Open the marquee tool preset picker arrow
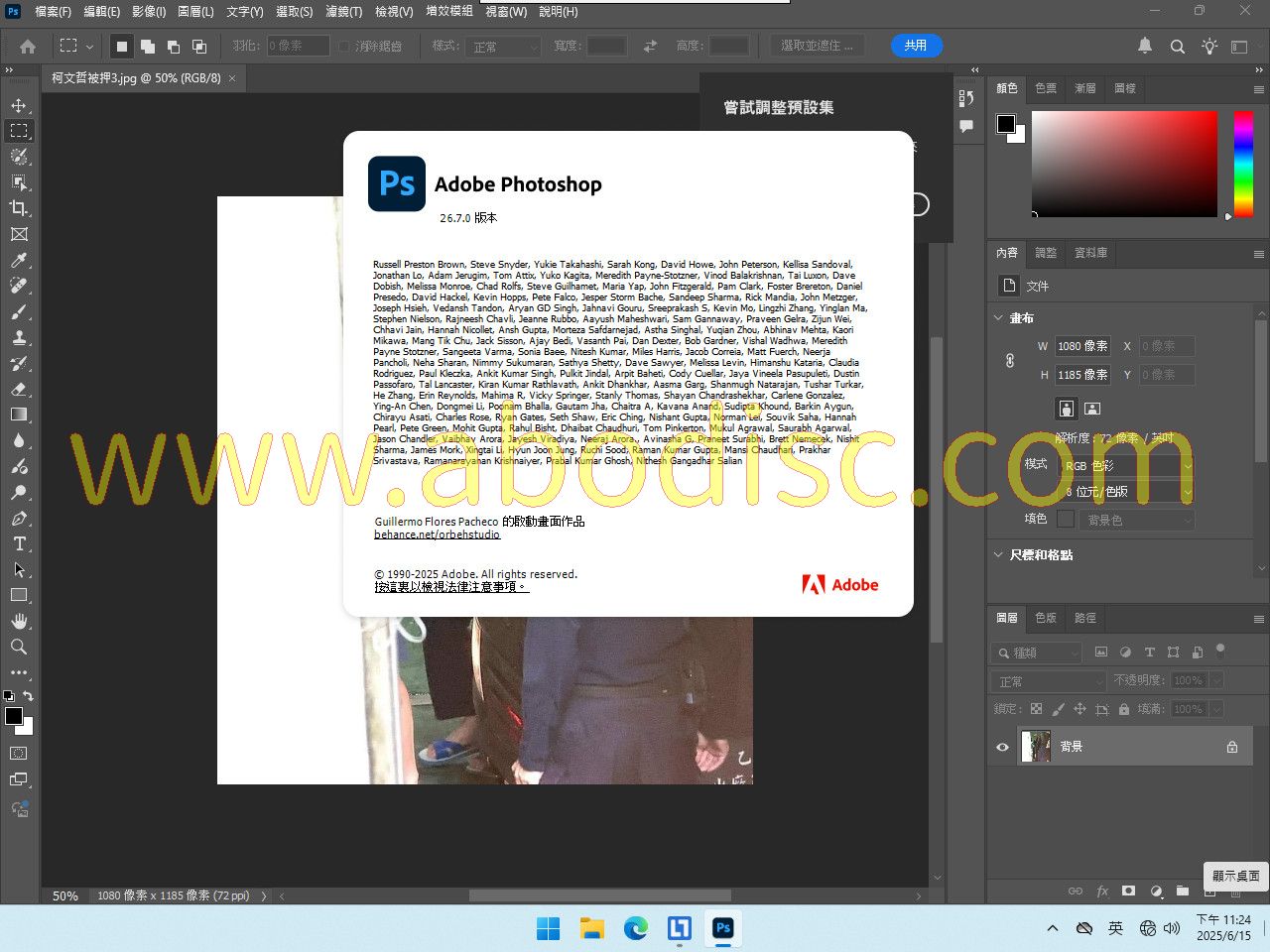Viewport: 1270px width, 952px height. pyautogui.click(x=89, y=46)
